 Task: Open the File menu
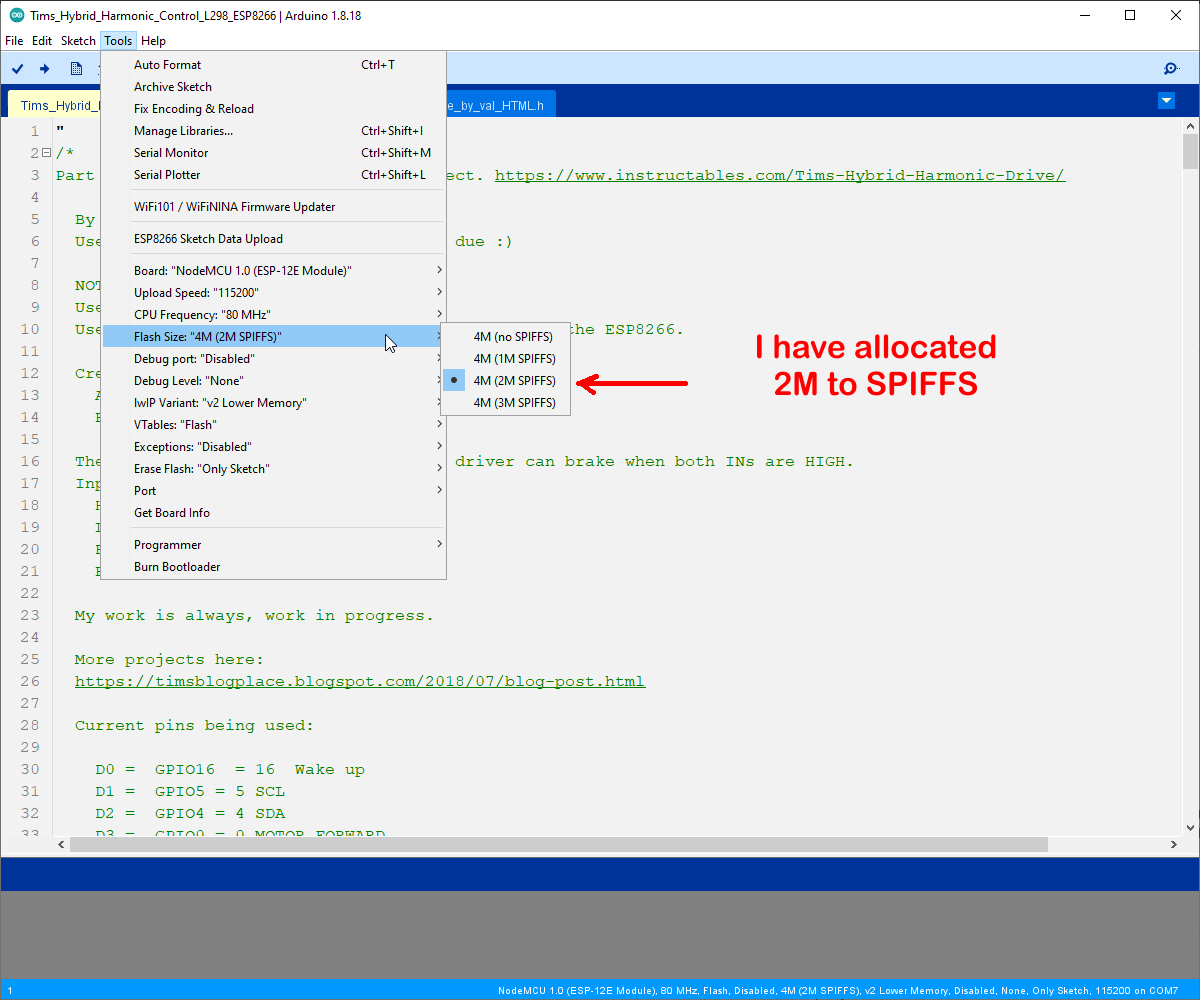pos(14,41)
